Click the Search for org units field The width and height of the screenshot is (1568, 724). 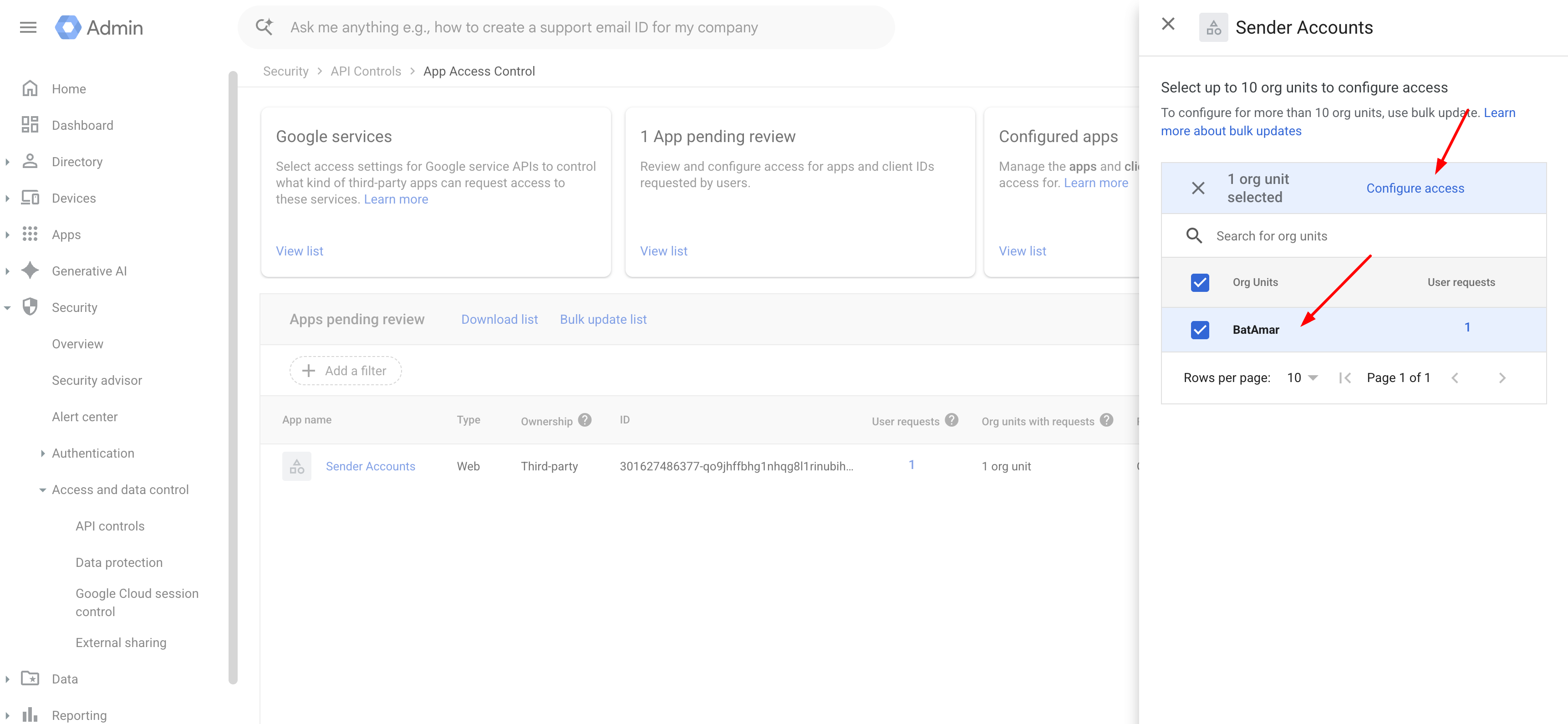click(1354, 236)
